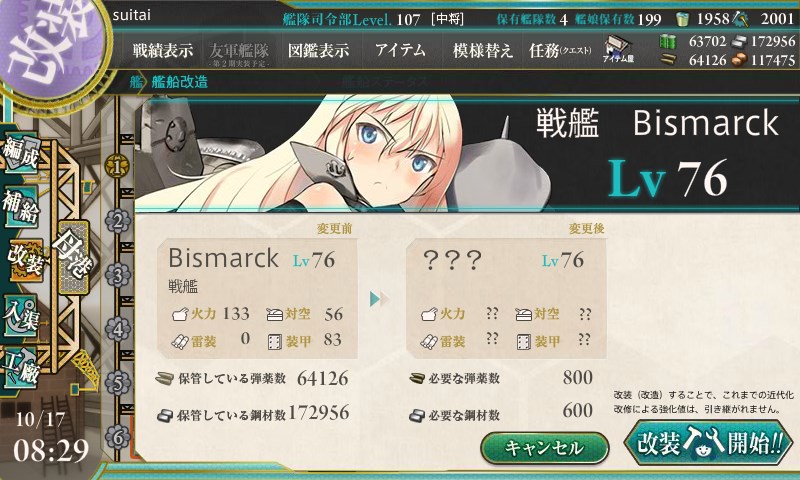Viewport: 800px width, 480px height.
Task: Open the 任務 quest menu
Action: [560, 50]
